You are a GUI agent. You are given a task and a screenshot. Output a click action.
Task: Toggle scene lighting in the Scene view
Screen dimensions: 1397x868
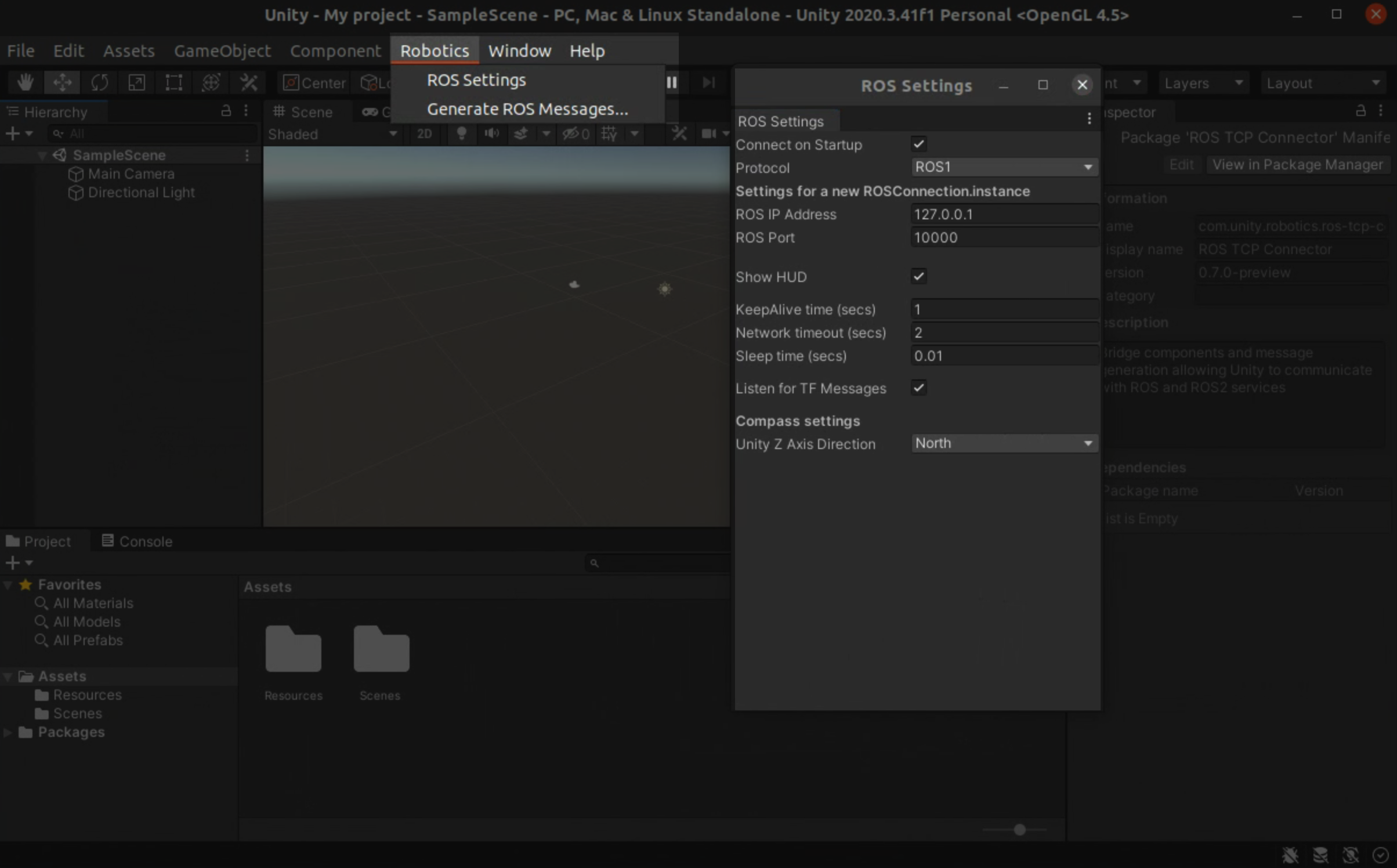(461, 134)
